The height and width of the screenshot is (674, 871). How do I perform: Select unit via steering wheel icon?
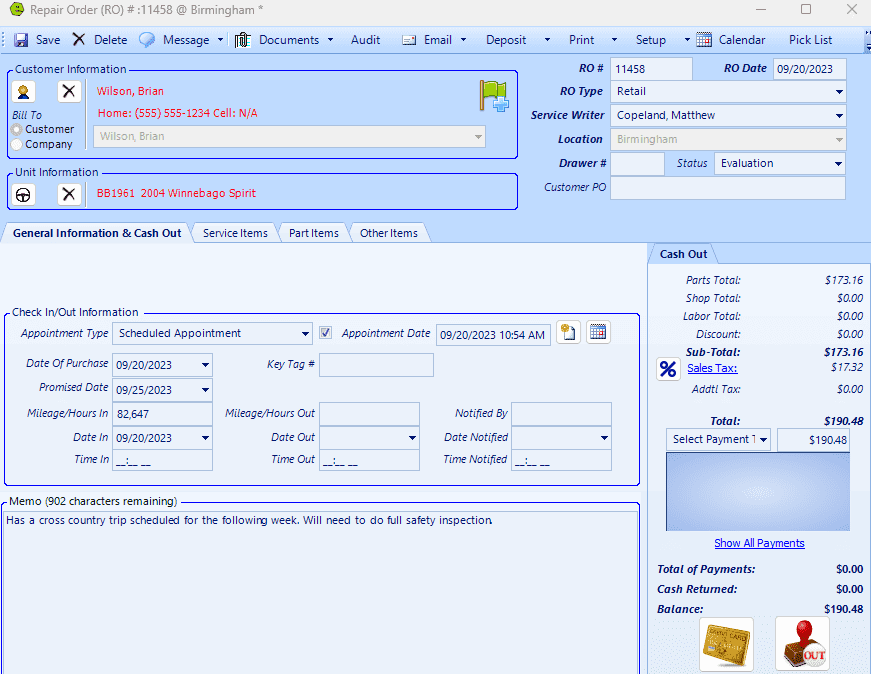23,194
